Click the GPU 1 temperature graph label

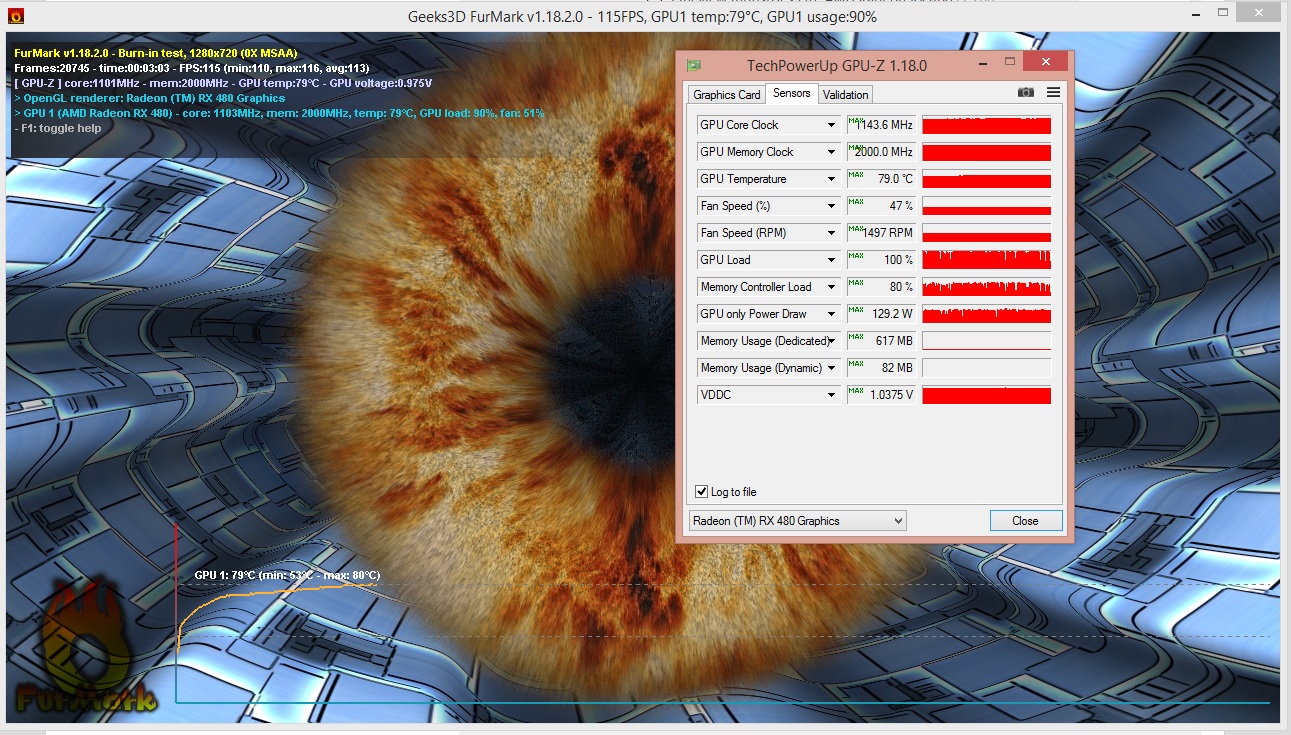click(x=287, y=575)
